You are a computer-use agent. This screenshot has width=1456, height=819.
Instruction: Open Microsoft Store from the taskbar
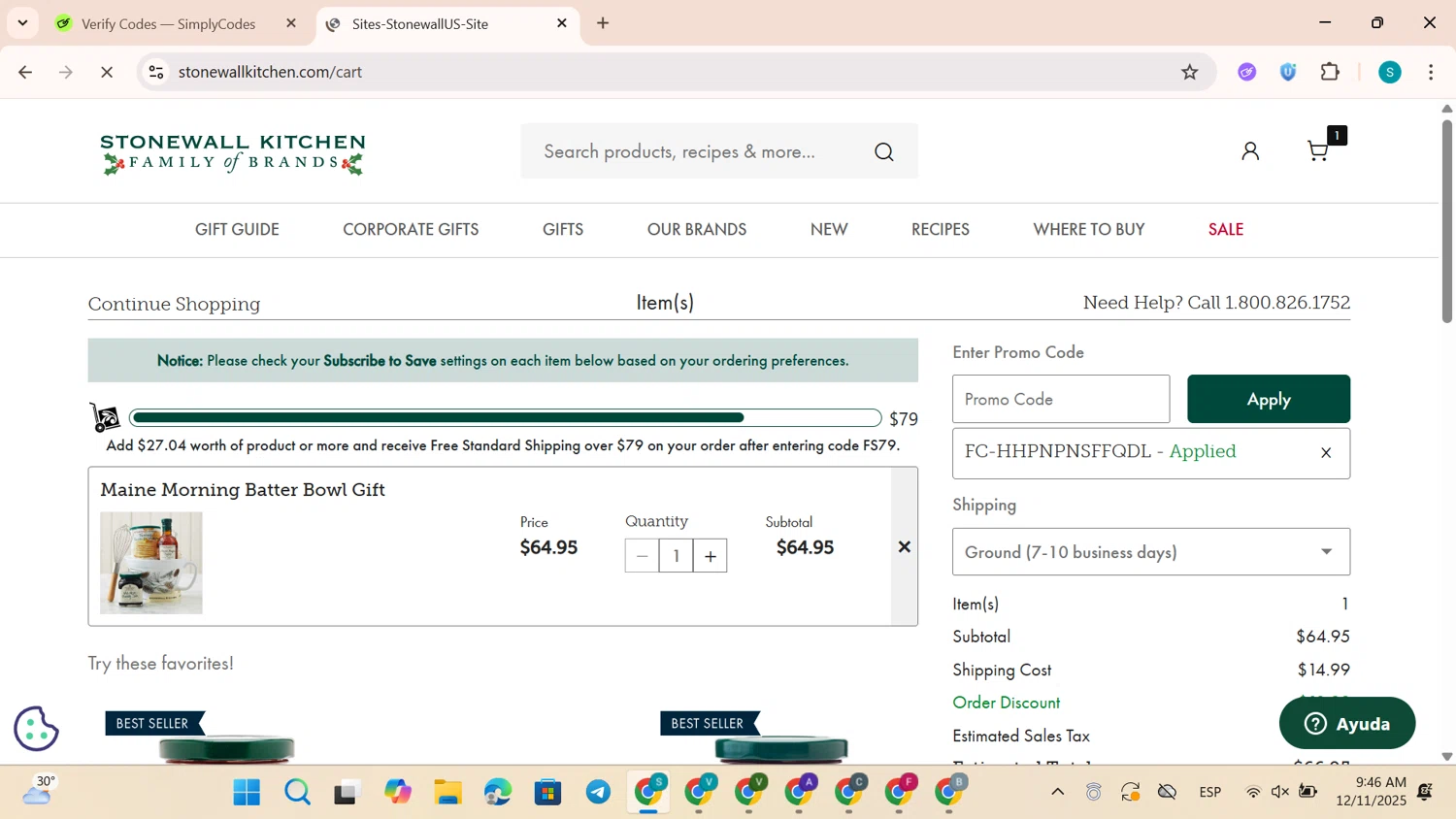[548, 793]
